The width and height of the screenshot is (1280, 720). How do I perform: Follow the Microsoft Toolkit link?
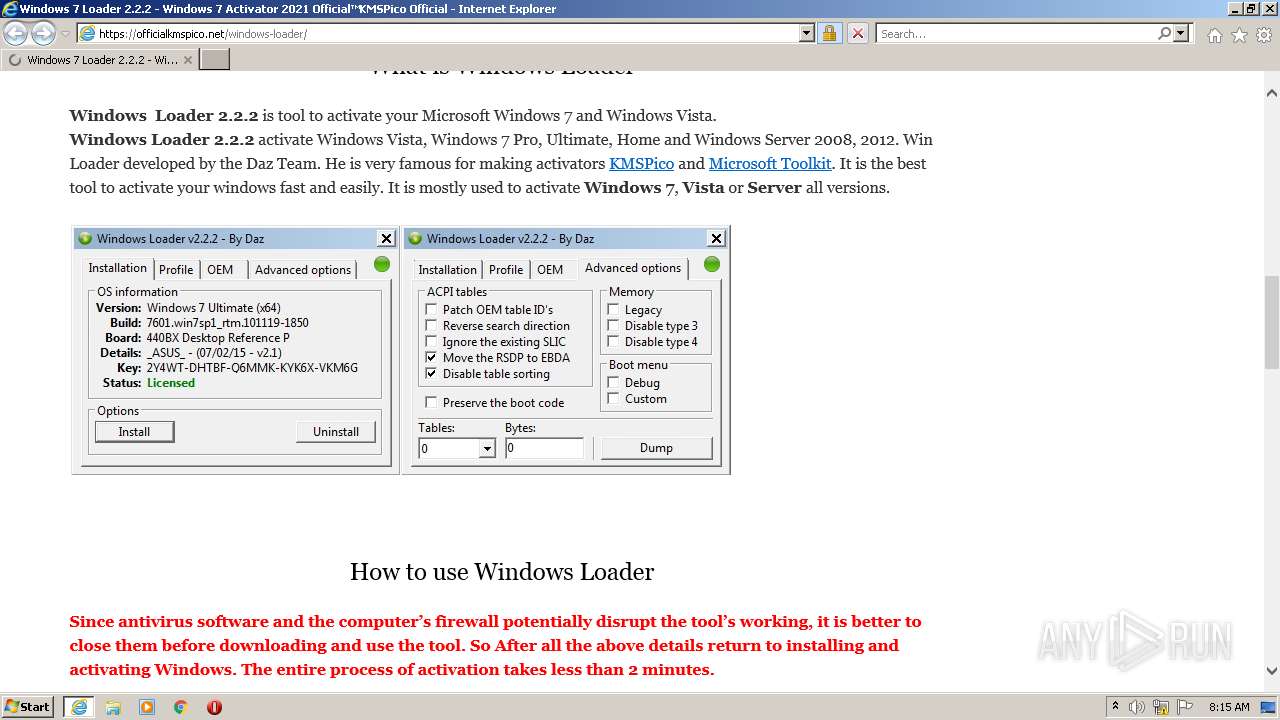(770, 163)
